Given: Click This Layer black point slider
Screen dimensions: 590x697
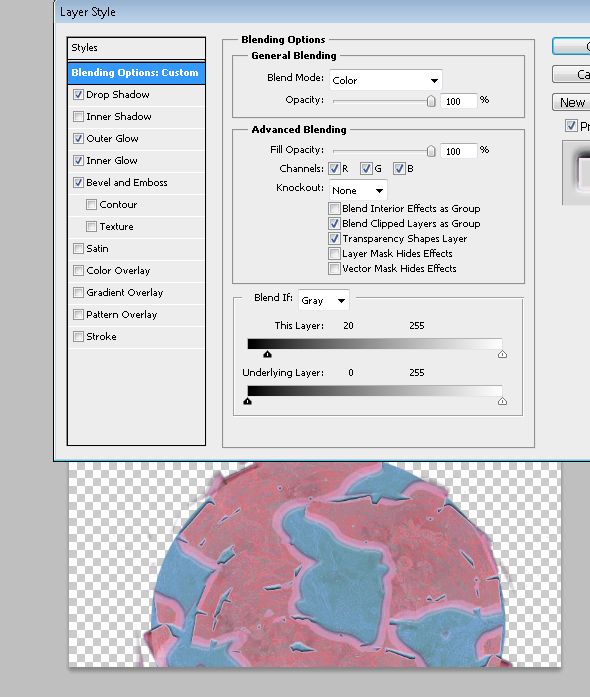Looking at the screenshot, I should click(x=267, y=354).
